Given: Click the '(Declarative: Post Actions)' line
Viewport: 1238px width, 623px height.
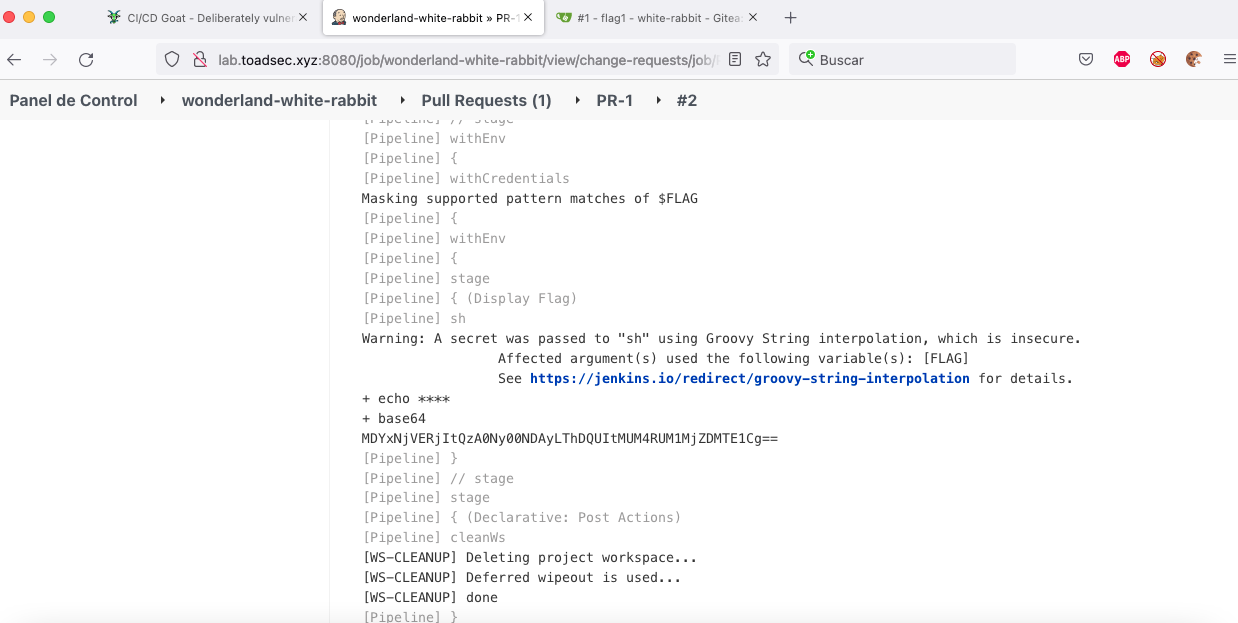Looking at the screenshot, I should 522,517.
